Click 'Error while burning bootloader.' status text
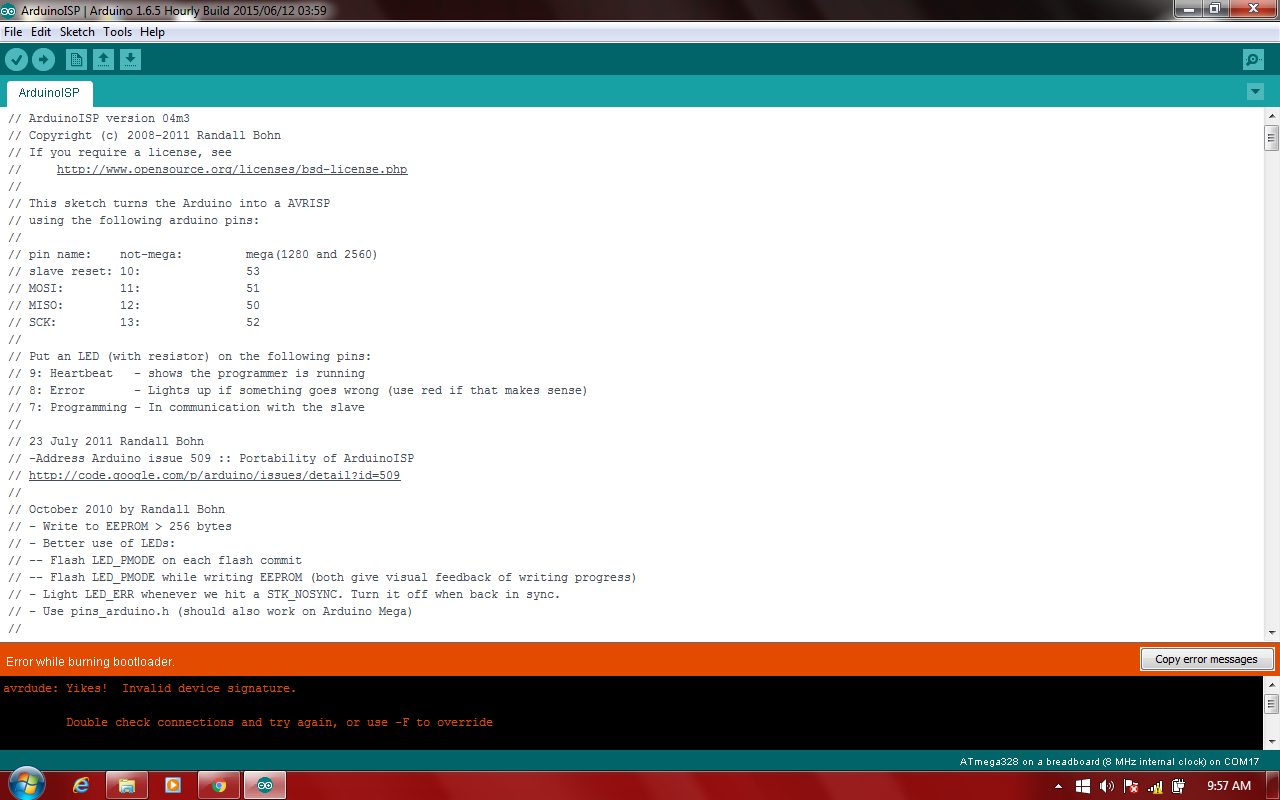Screen dimensions: 1280x800 coord(90,662)
